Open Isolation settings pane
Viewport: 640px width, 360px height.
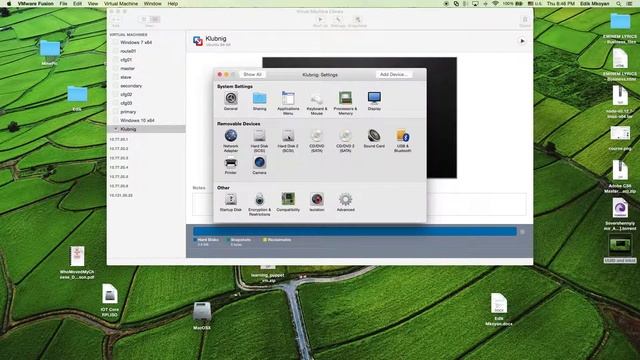(x=317, y=202)
